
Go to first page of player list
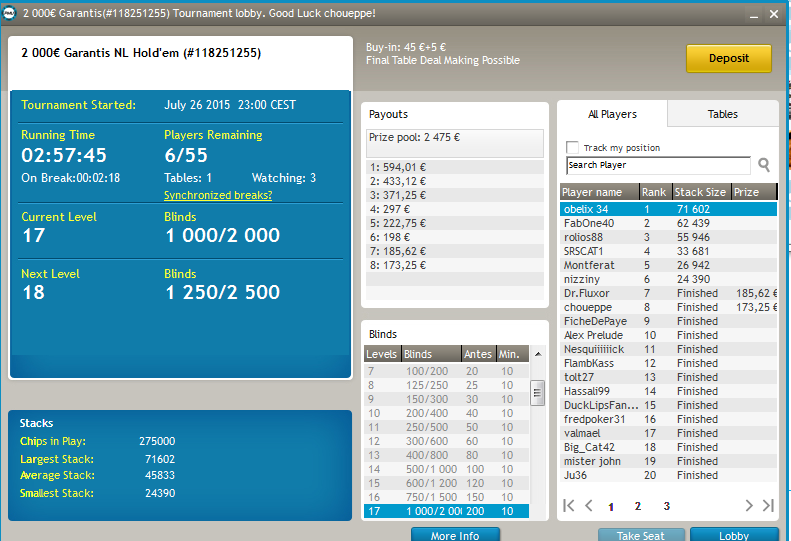(569, 506)
